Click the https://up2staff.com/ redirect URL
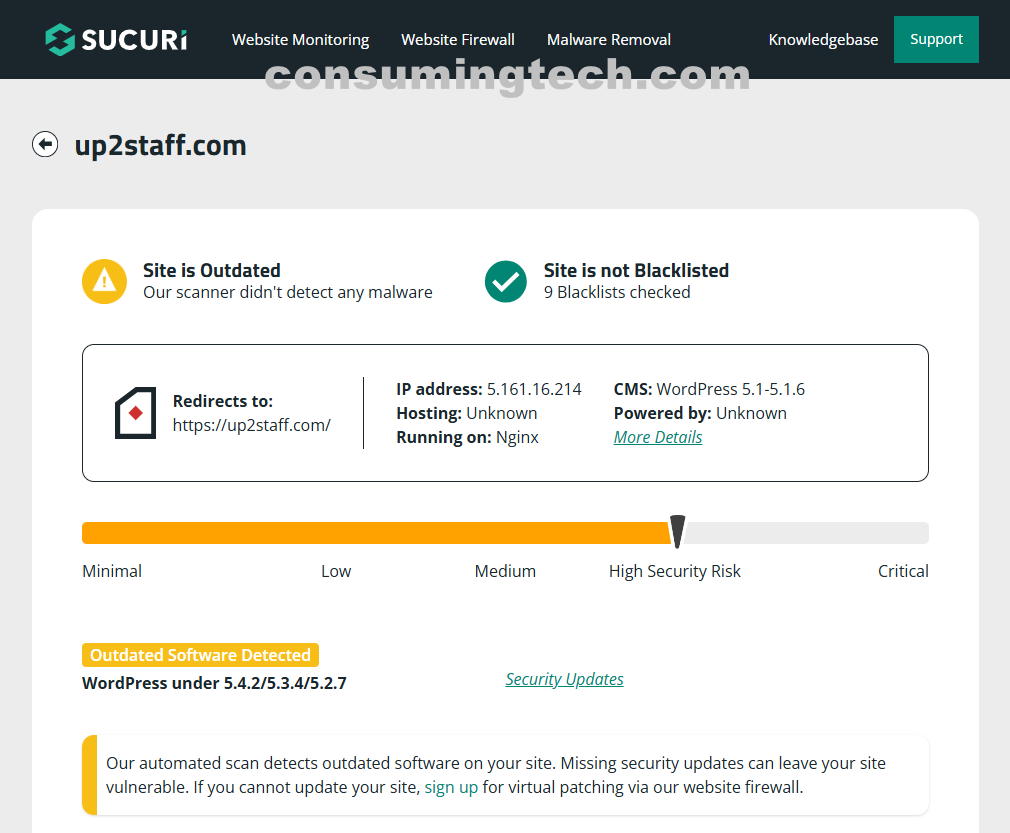This screenshot has height=833, width=1010. pyautogui.click(x=252, y=425)
